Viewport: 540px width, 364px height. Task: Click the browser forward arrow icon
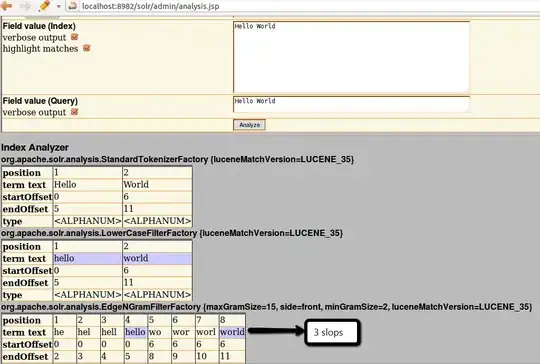[x=25, y=5]
